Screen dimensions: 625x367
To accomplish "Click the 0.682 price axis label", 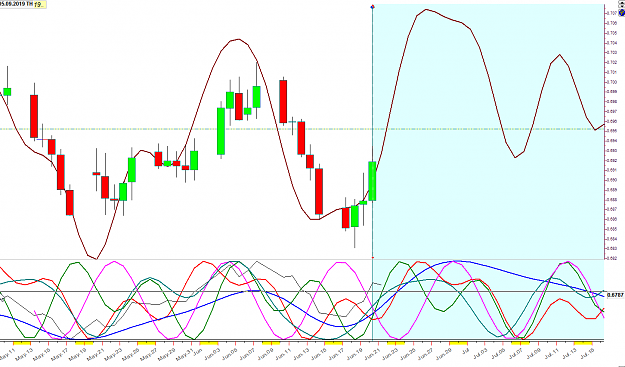I will 612,258.
